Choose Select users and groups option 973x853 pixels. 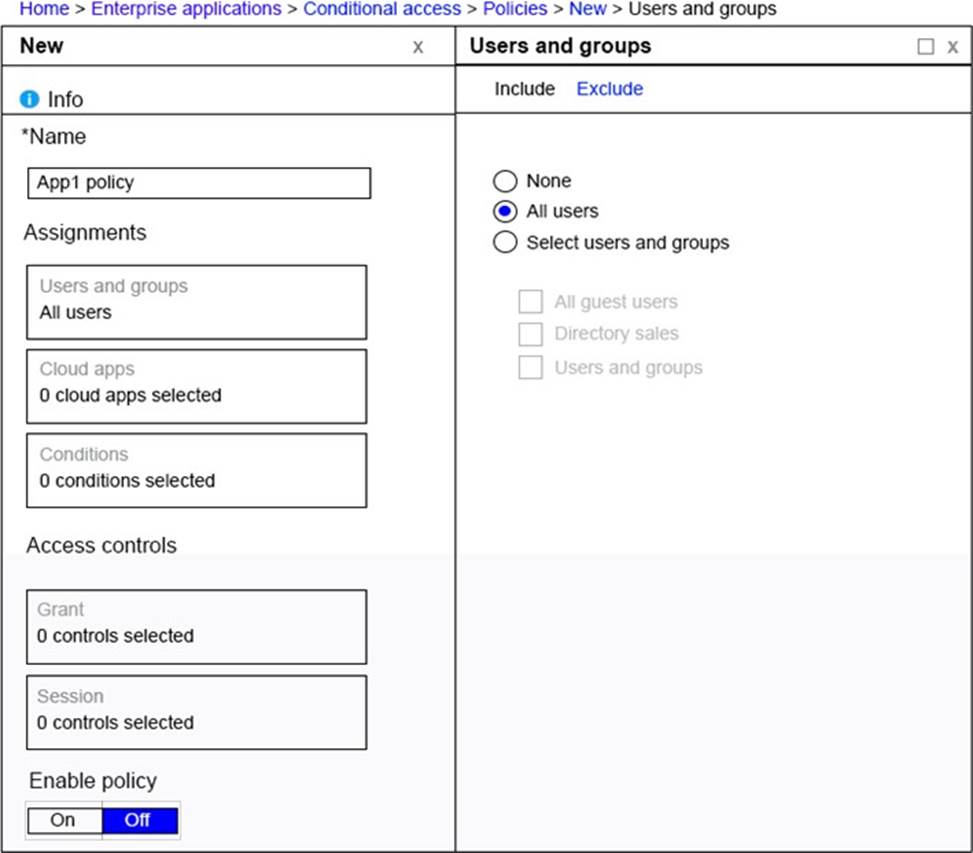[505, 242]
